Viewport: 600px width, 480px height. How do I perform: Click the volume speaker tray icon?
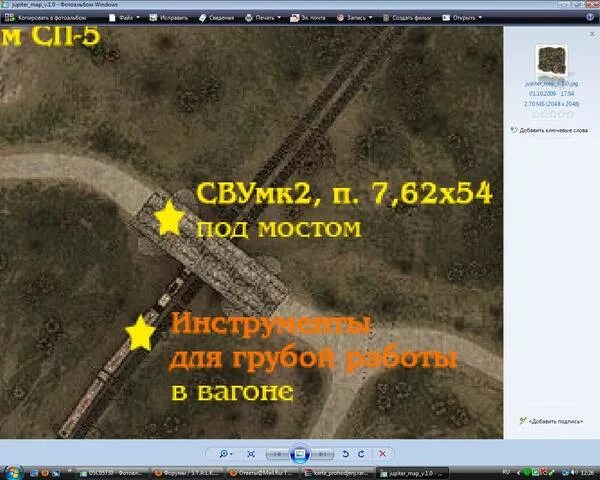(573, 473)
